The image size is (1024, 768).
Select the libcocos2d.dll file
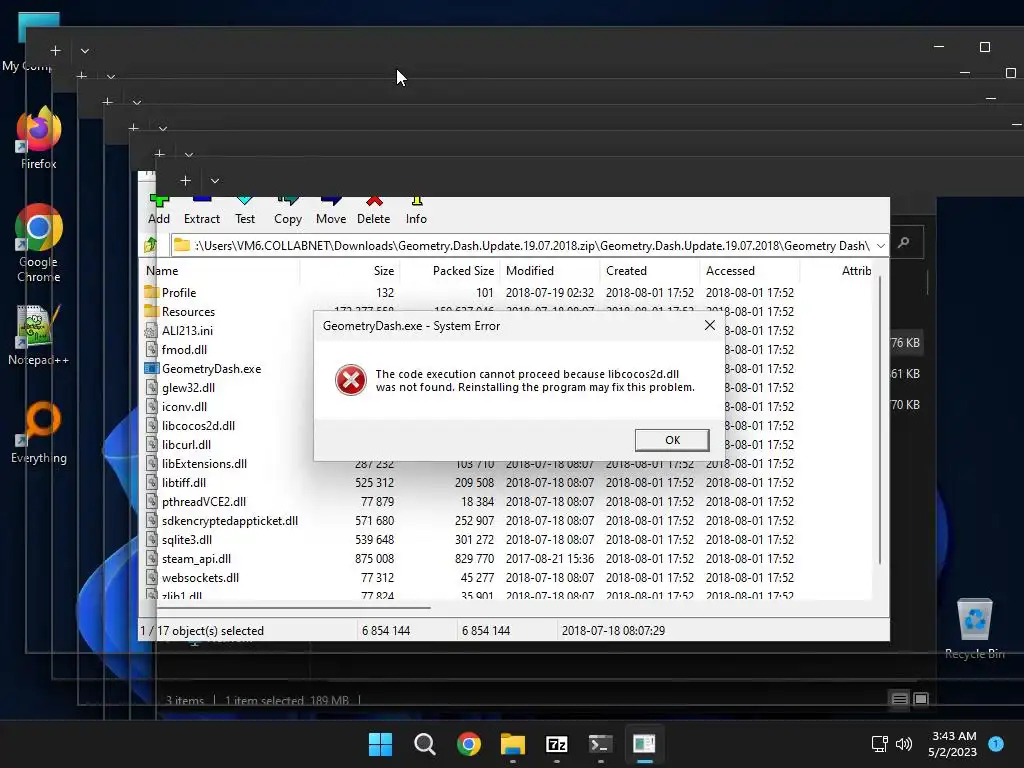point(198,425)
